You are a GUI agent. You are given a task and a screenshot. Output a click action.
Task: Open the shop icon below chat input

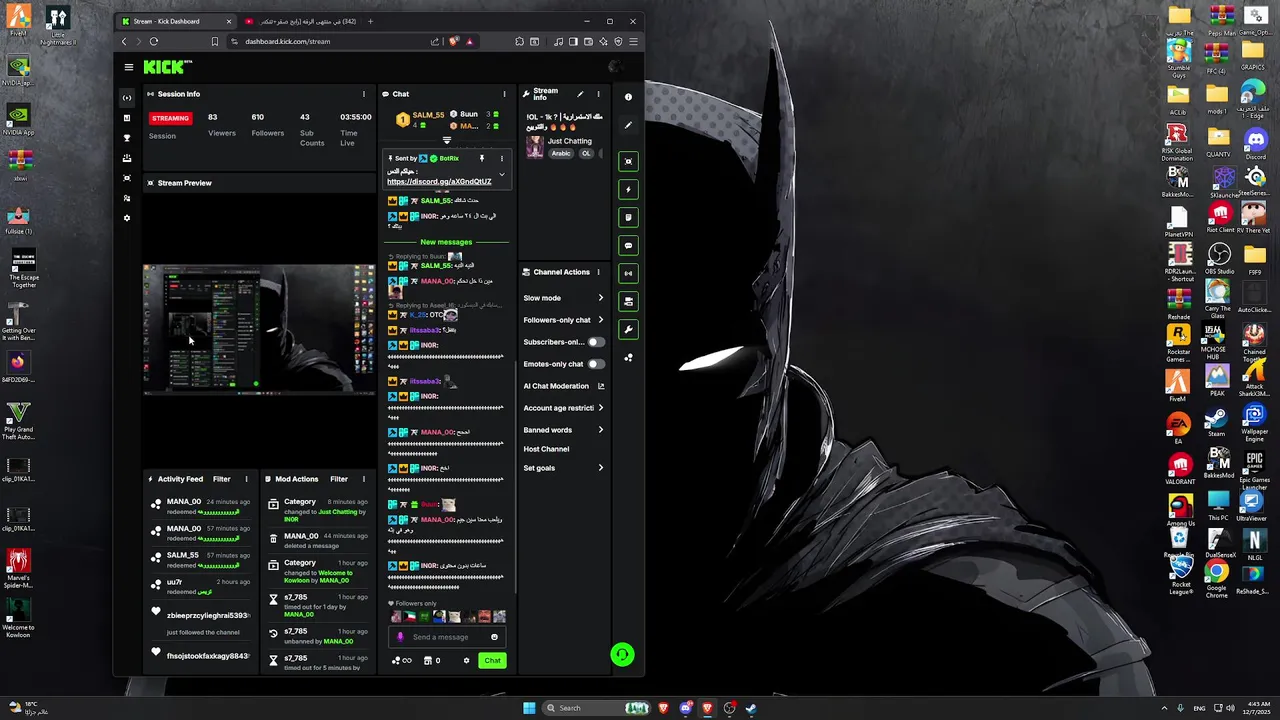tap(432, 661)
